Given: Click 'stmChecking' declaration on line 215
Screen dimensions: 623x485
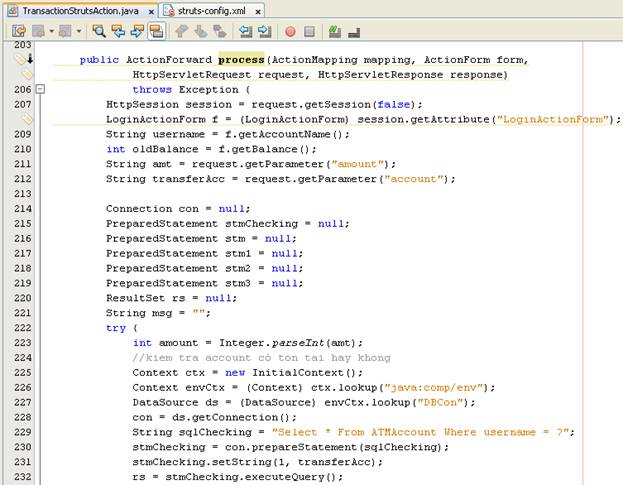Looking at the screenshot, I should pyautogui.click(x=261, y=224).
